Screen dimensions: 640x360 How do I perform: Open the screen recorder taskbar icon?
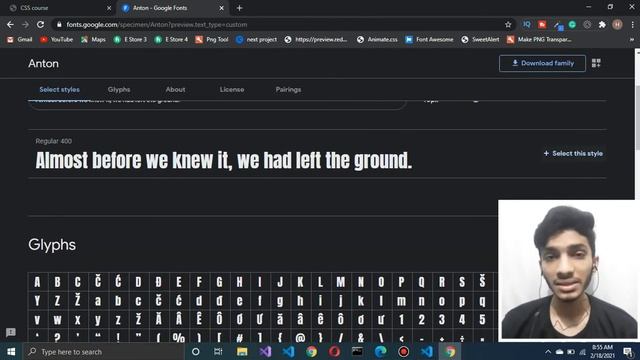pyautogui.click(x=403, y=351)
